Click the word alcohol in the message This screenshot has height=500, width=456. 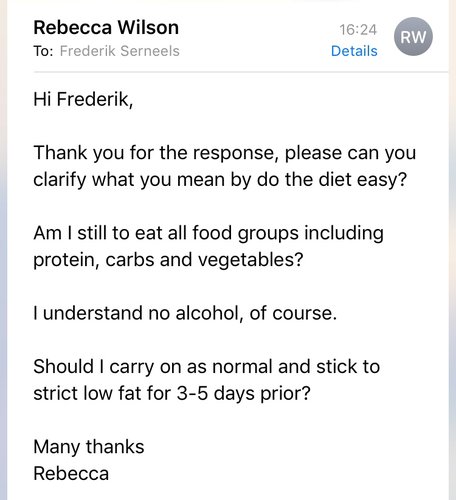(209, 313)
